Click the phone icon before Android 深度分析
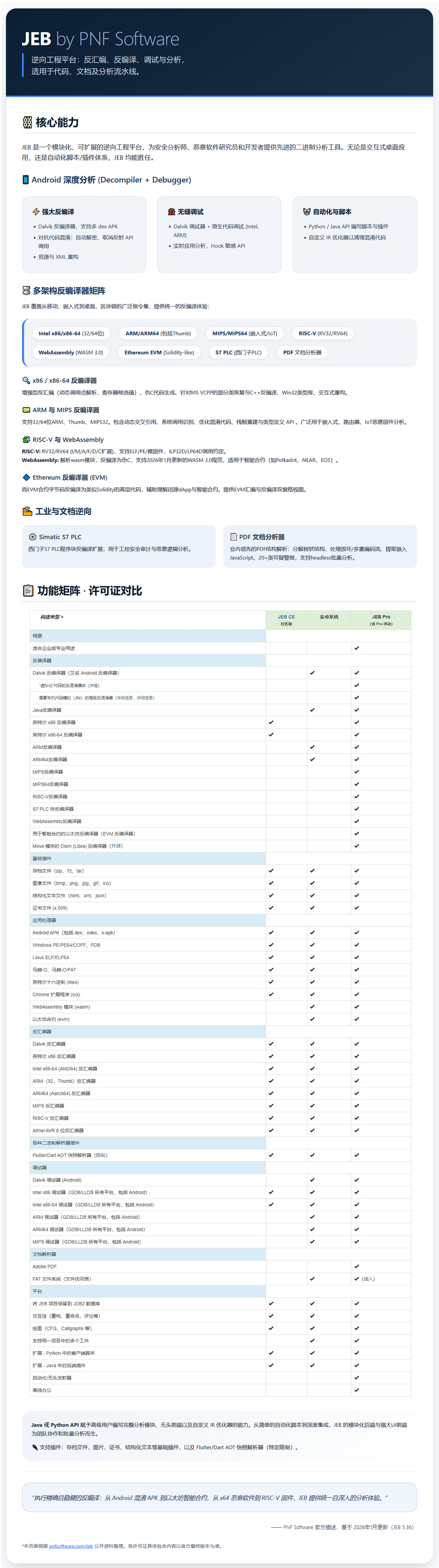 (25, 180)
